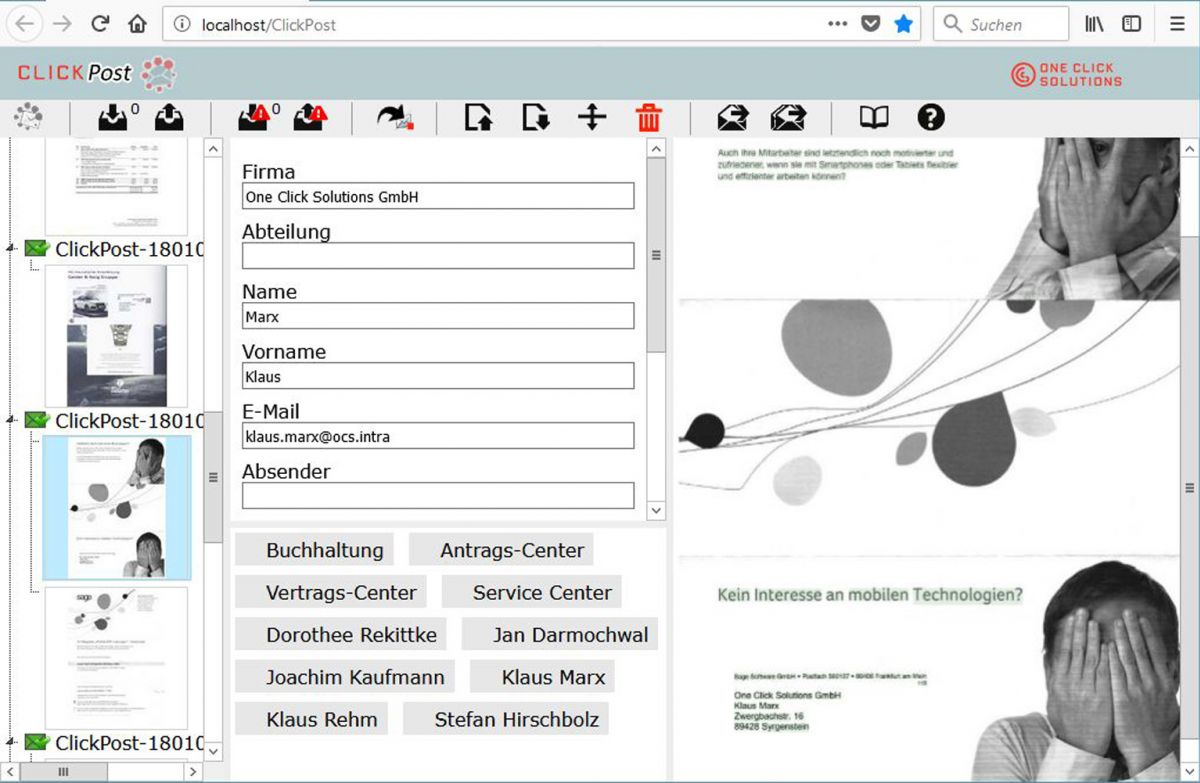The height and width of the screenshot is (783, 1200).
Task: Select the highlighted blue page thumbnail
Action: tap(116, 507)
